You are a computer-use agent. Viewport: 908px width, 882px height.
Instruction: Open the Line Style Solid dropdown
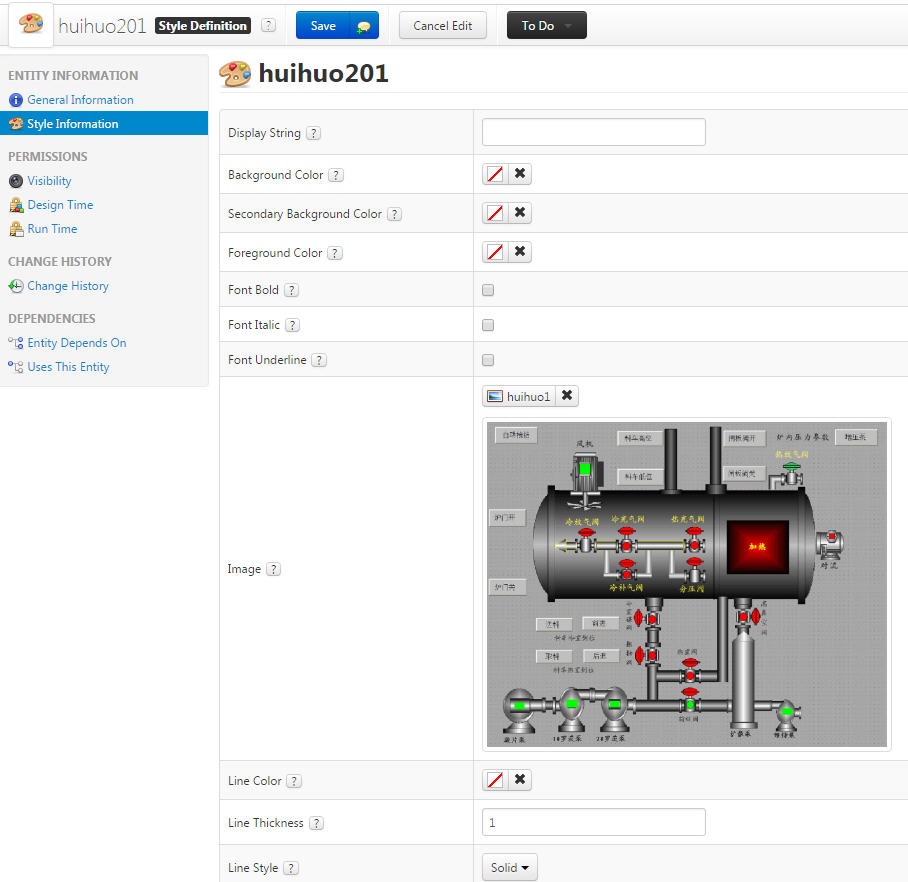[x=510, y=868]
